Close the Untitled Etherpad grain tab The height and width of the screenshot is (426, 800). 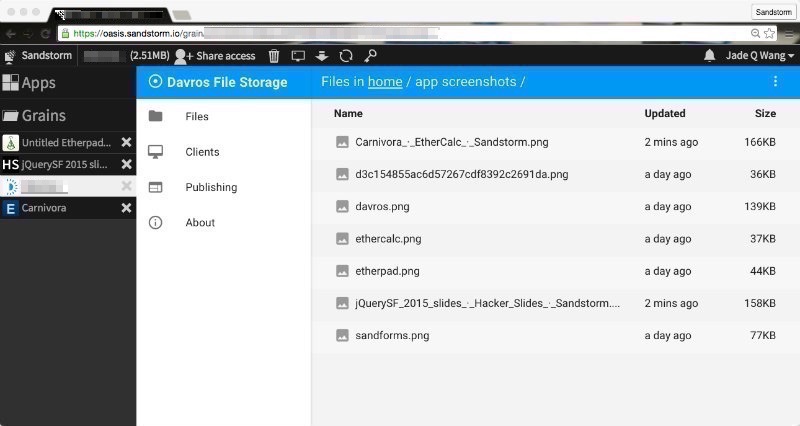pos(126,142)
